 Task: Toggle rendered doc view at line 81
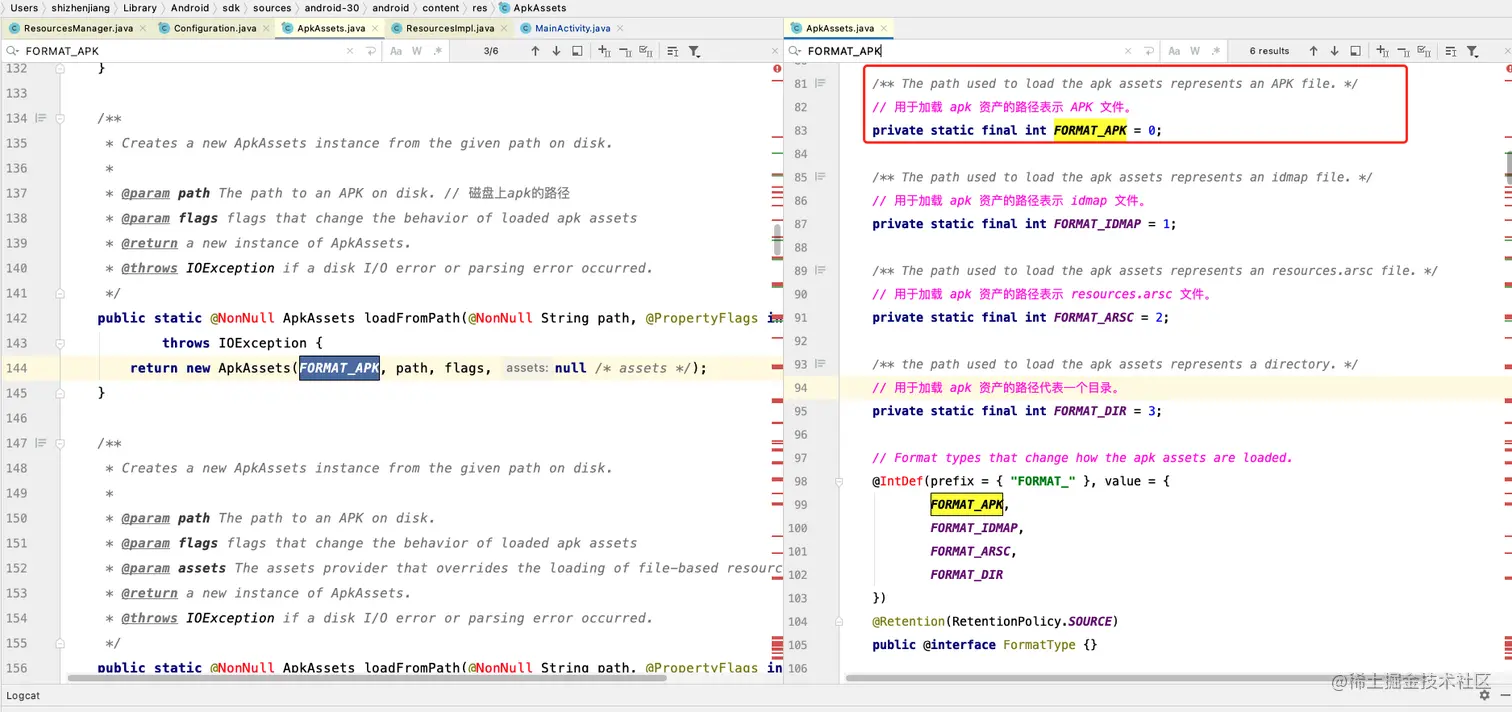tap(820, 83)
